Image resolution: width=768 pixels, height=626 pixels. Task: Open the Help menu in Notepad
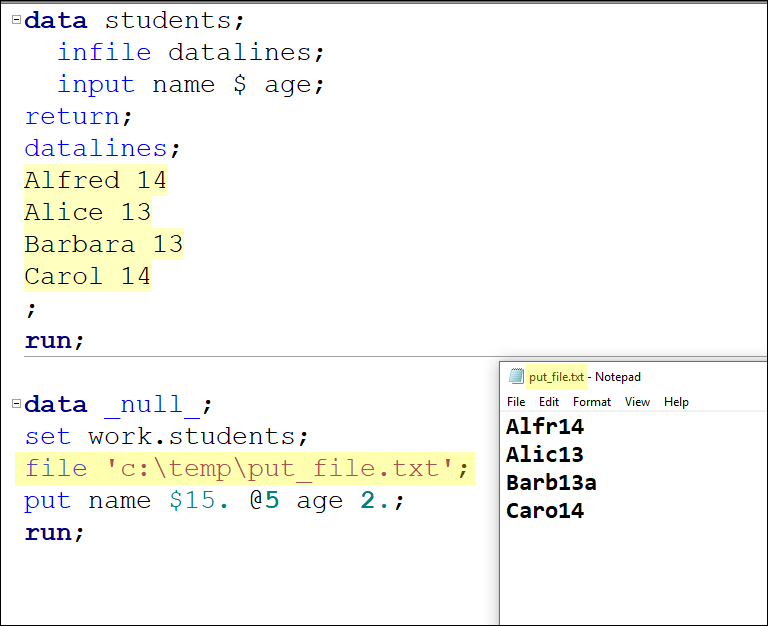point(676,402)
